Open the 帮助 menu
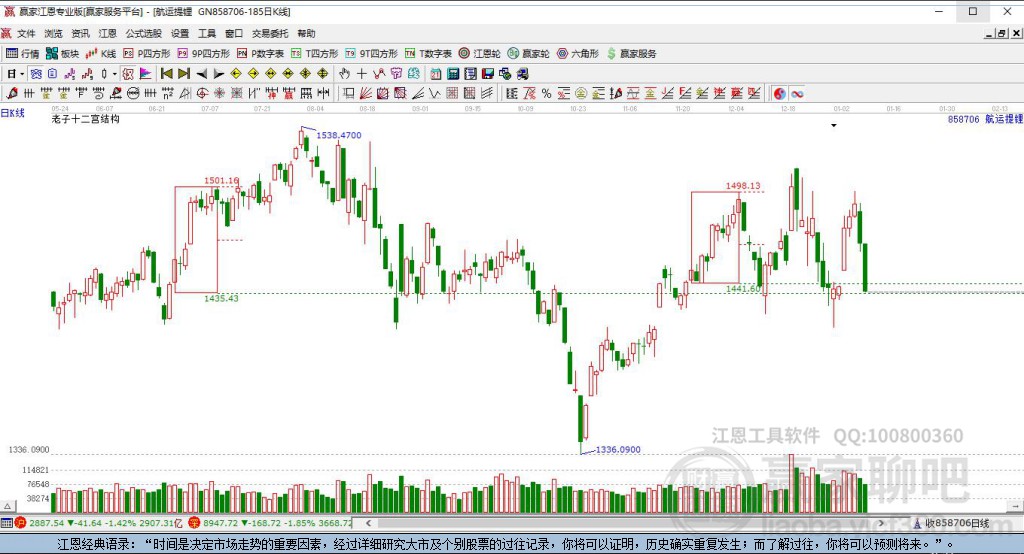The width and height of the screenshot is (1024, 554). click(x=306, y=33)
